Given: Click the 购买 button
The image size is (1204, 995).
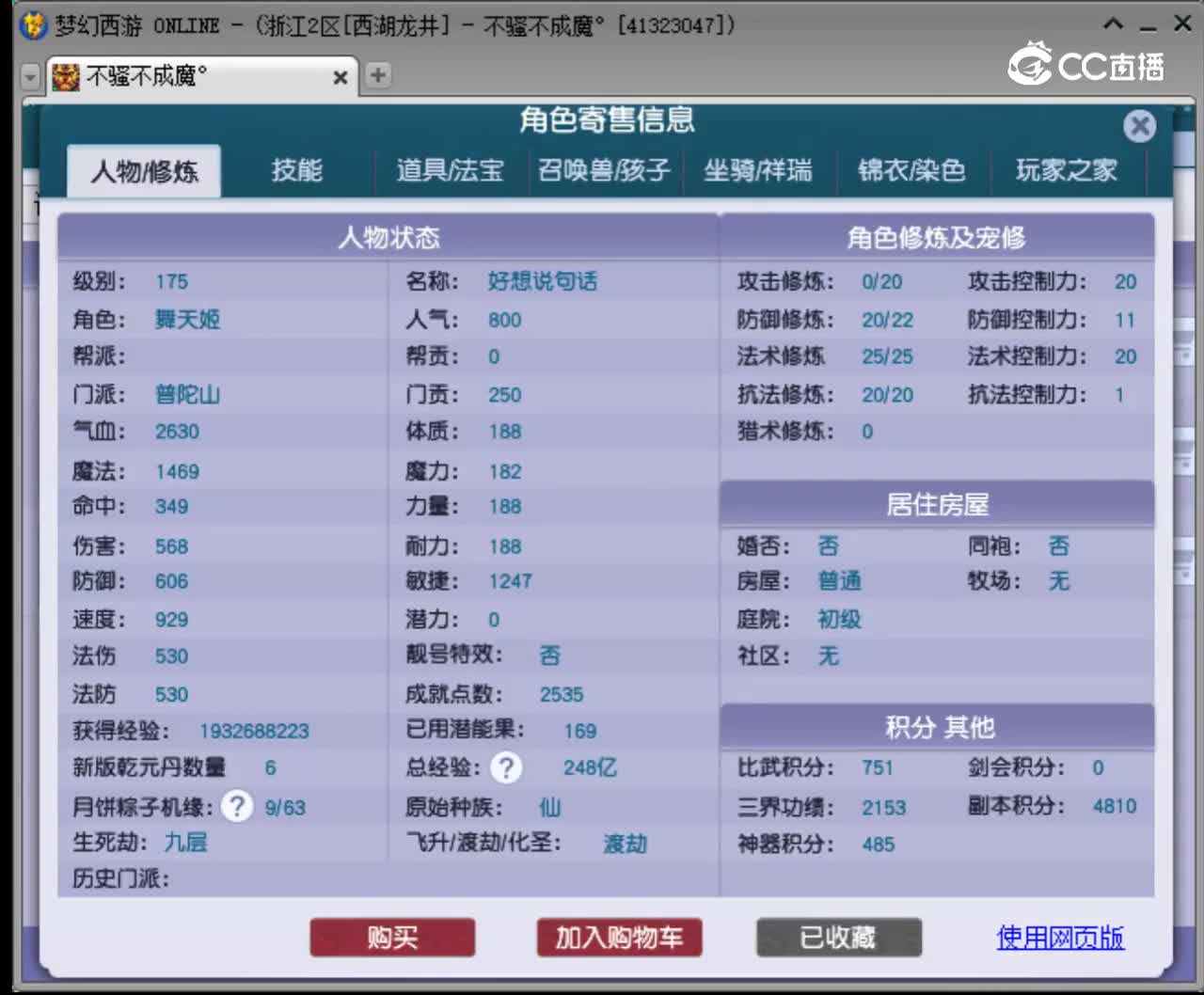Looking at the screenshot, I should (392, 938).
